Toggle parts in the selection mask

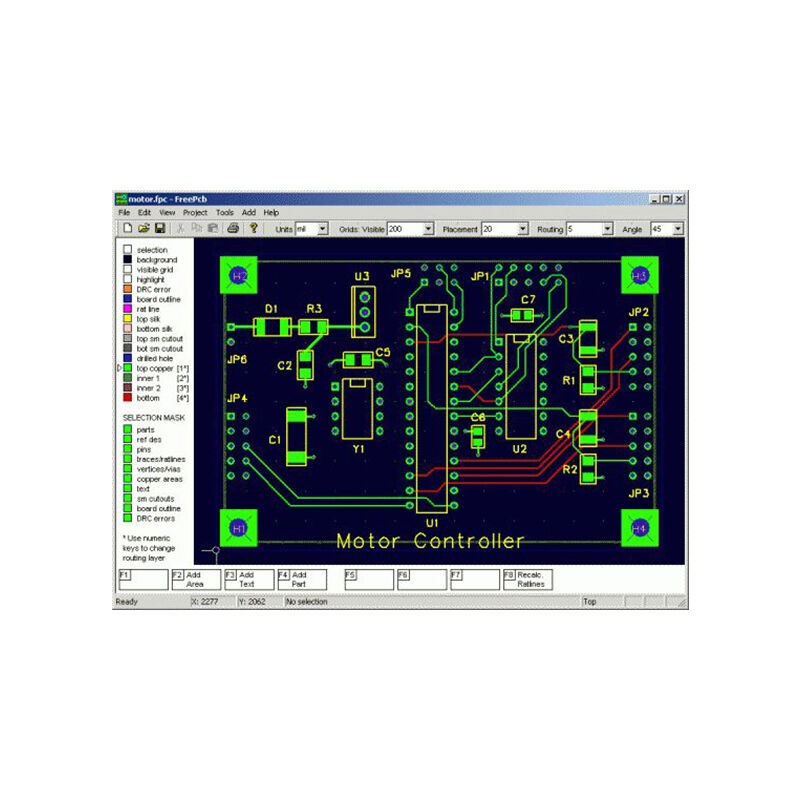[127, 430]
